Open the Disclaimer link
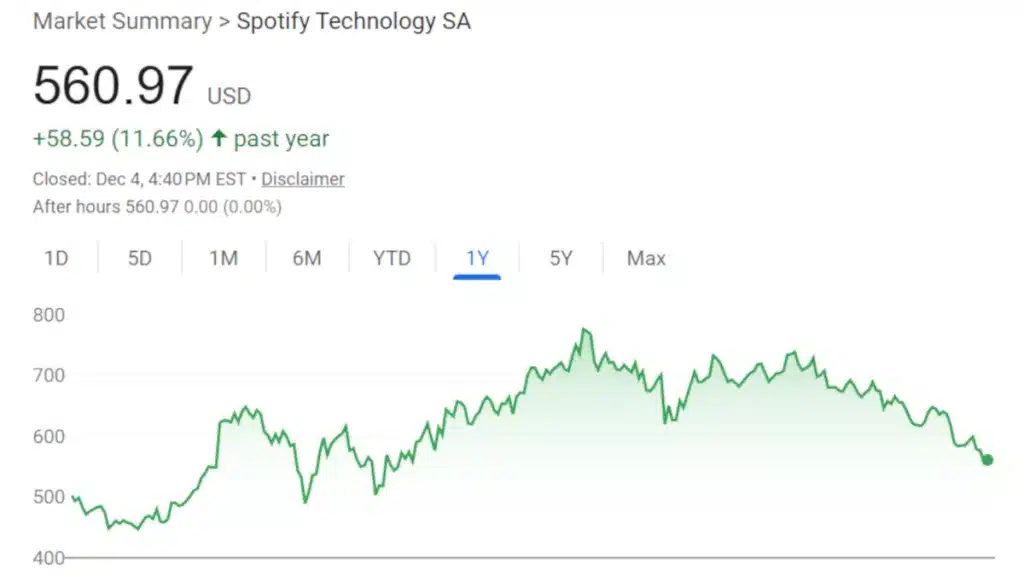1024x576 pixels. pyautogui.click(x=303, y=179)
